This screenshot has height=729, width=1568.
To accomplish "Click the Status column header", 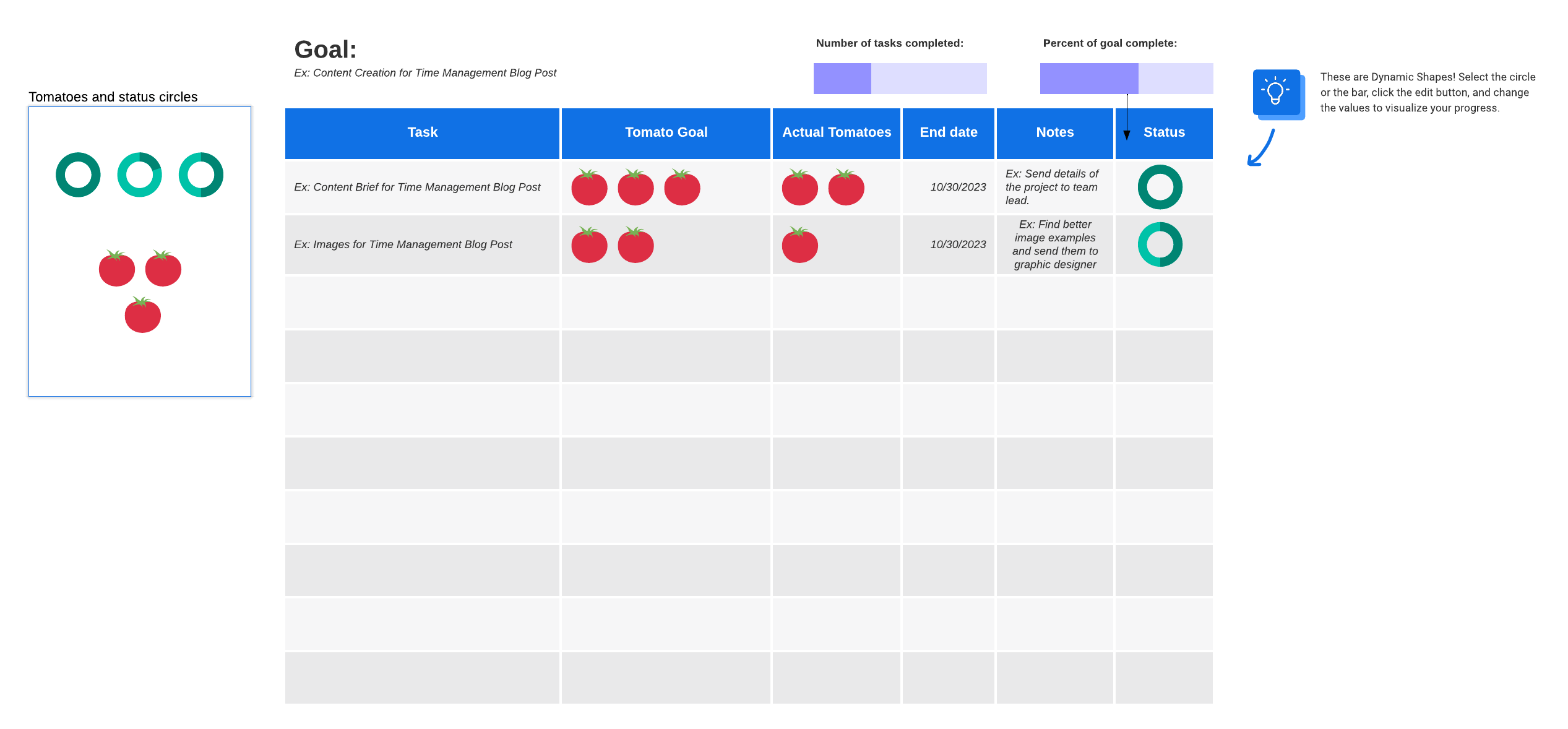I will (x=1164, y=132).
